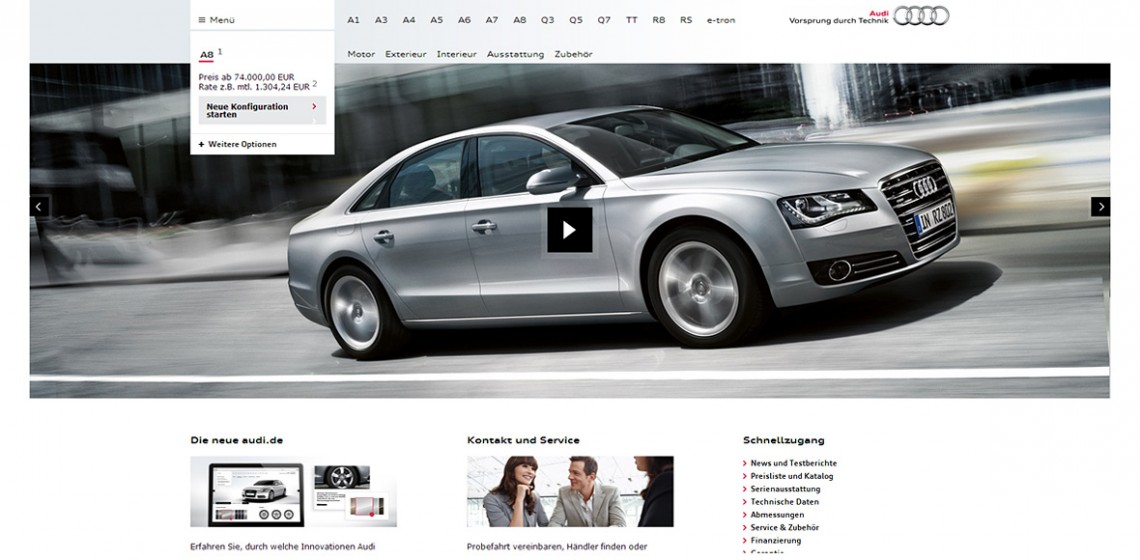Viewport: 1140px width, 560px height.
Task: Open the Die neue audi.de thumbnail
Action: tap(294, 492)
